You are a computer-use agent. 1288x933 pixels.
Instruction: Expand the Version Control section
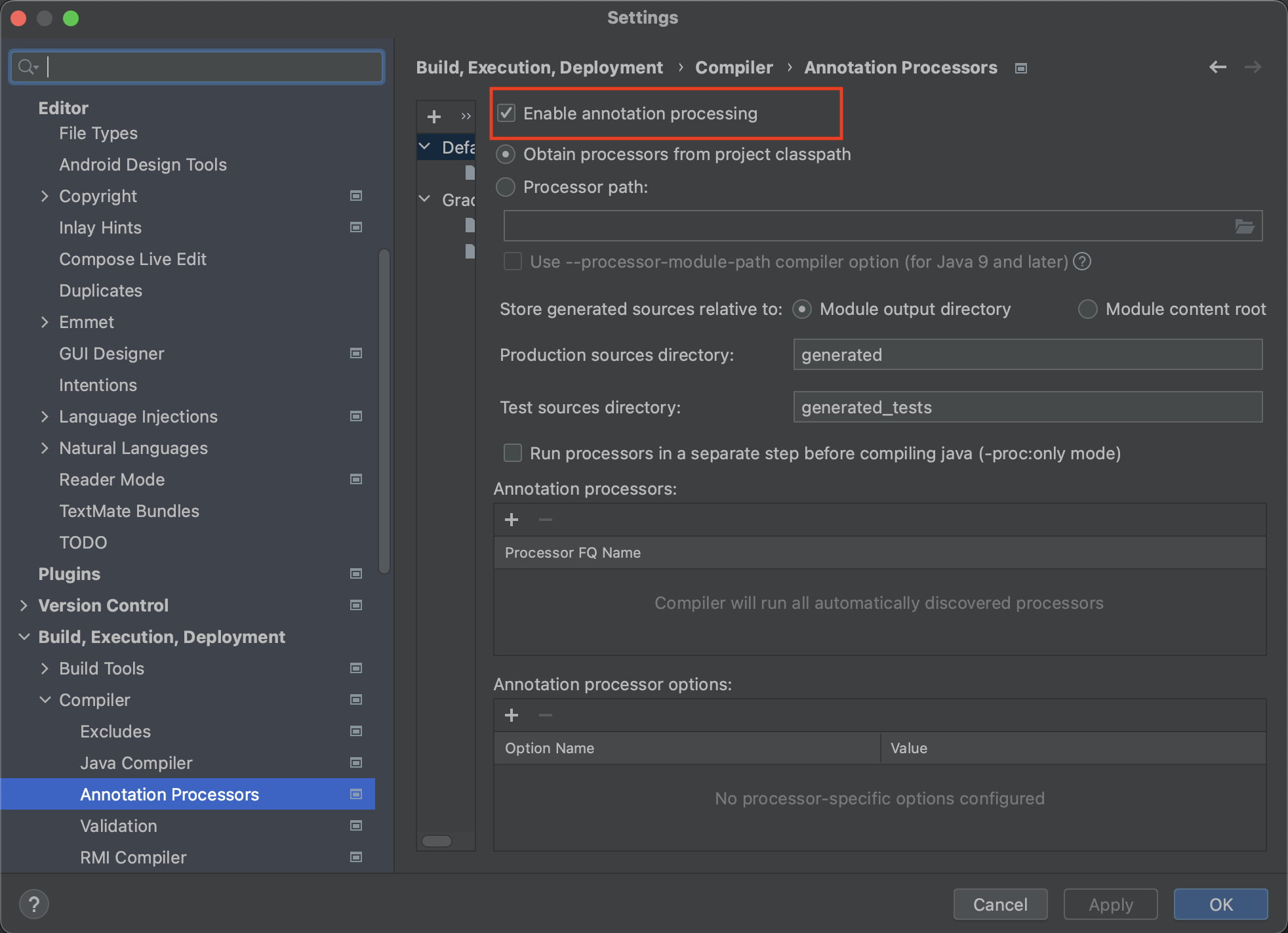click(24, 606)
